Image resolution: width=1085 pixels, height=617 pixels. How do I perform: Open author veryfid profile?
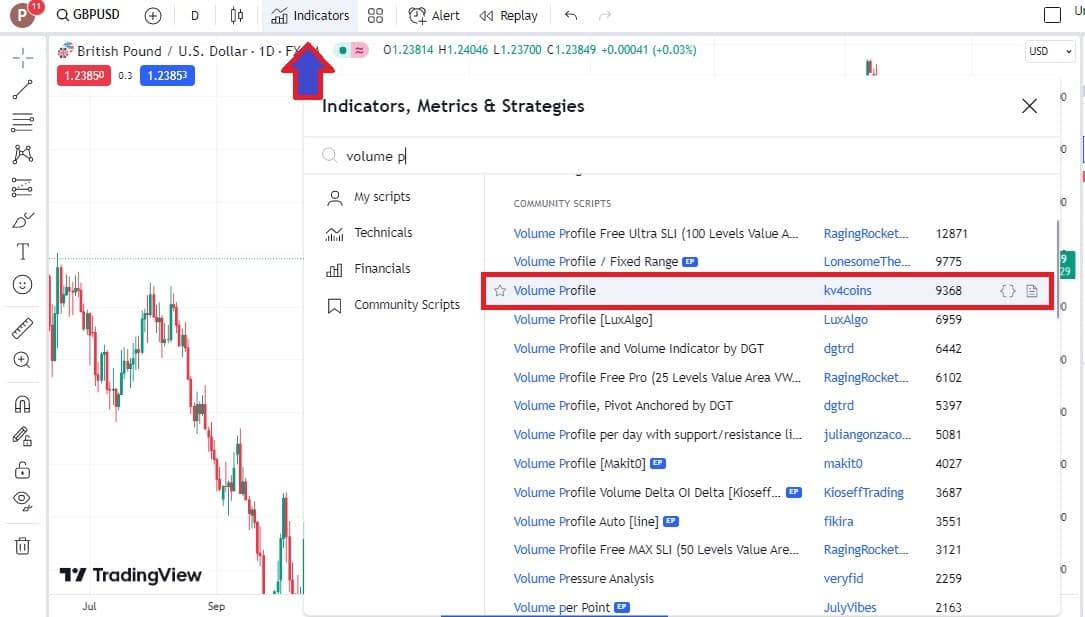pyautogui.click(x=843, y=578)
